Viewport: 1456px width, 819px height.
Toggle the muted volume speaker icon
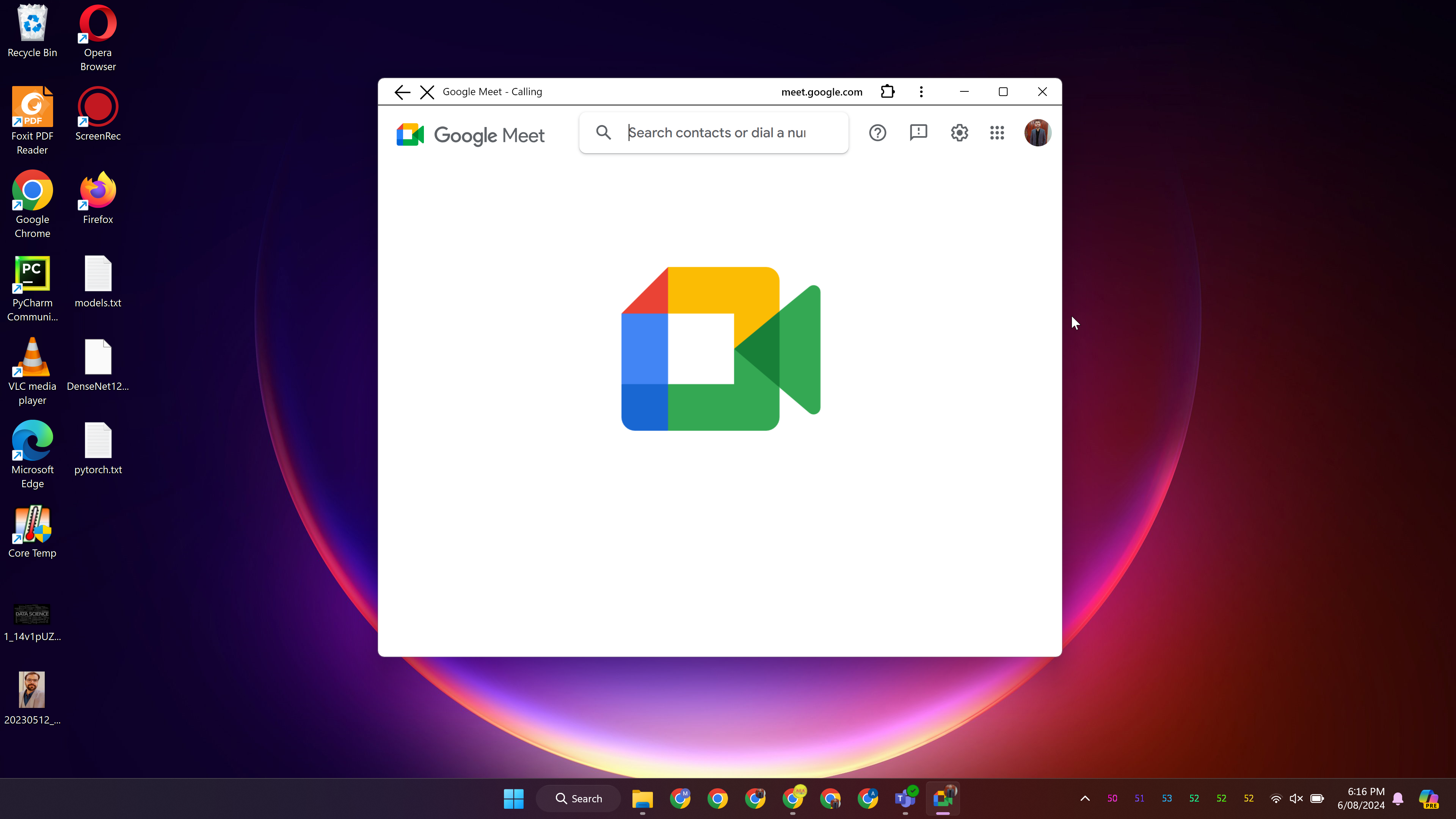click(x=1296, y=798)
